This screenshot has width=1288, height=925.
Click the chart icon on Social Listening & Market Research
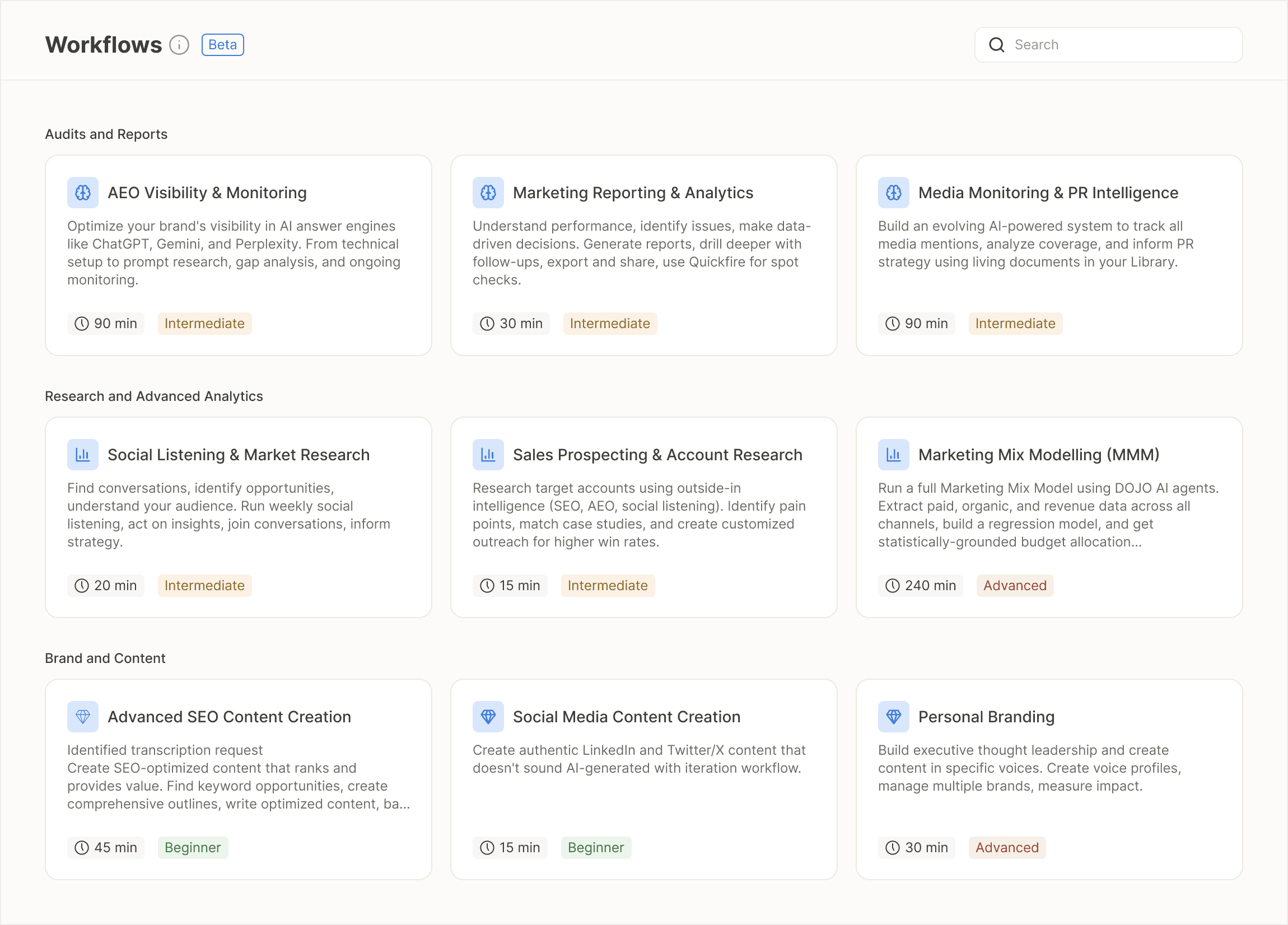pos(83,454)
